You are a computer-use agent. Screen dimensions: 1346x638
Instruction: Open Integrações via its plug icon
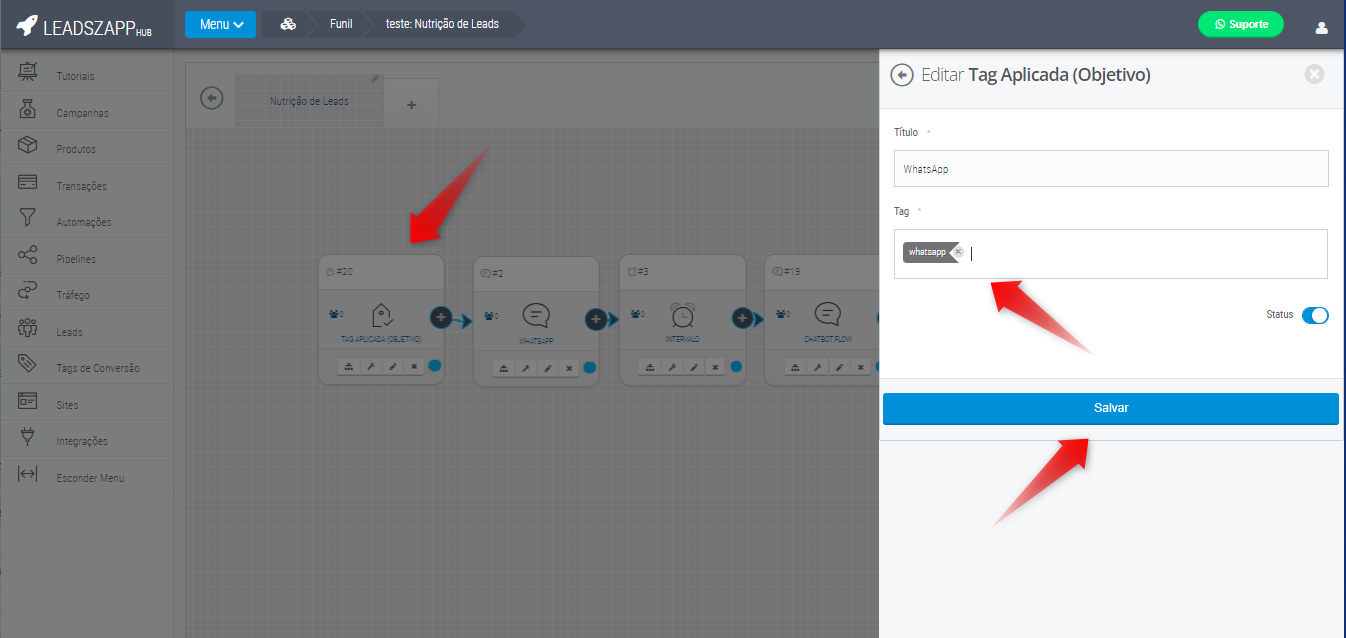pyautogui.click(x=28, y=437)
